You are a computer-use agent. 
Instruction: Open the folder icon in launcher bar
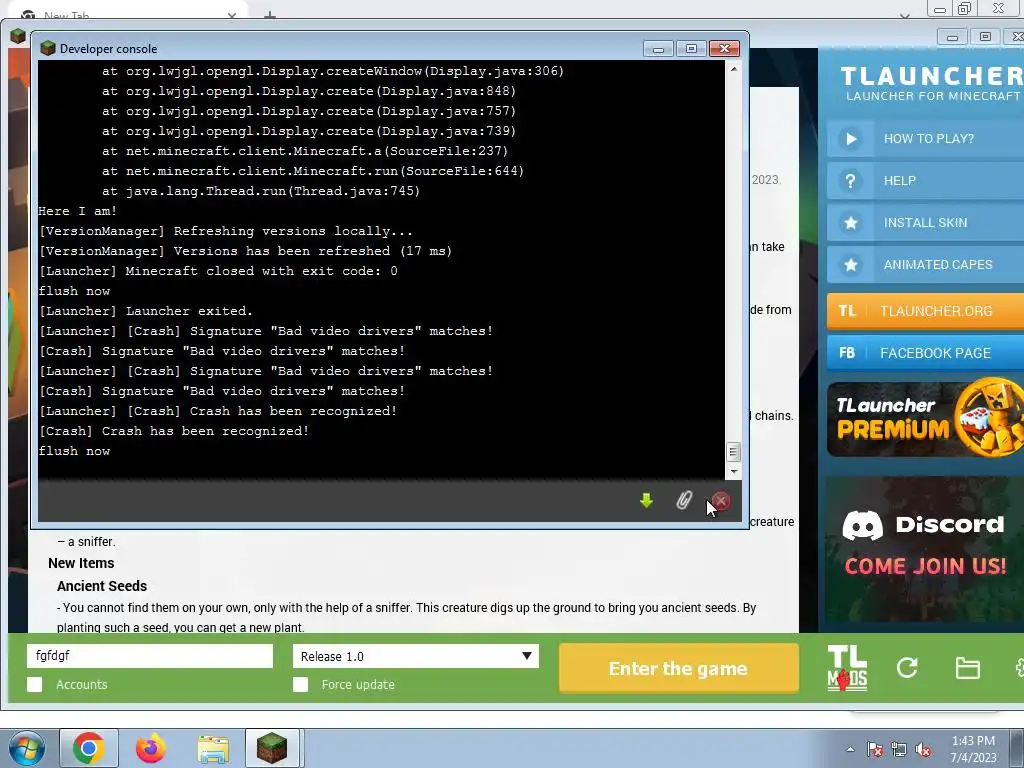[x=967, y=668]
